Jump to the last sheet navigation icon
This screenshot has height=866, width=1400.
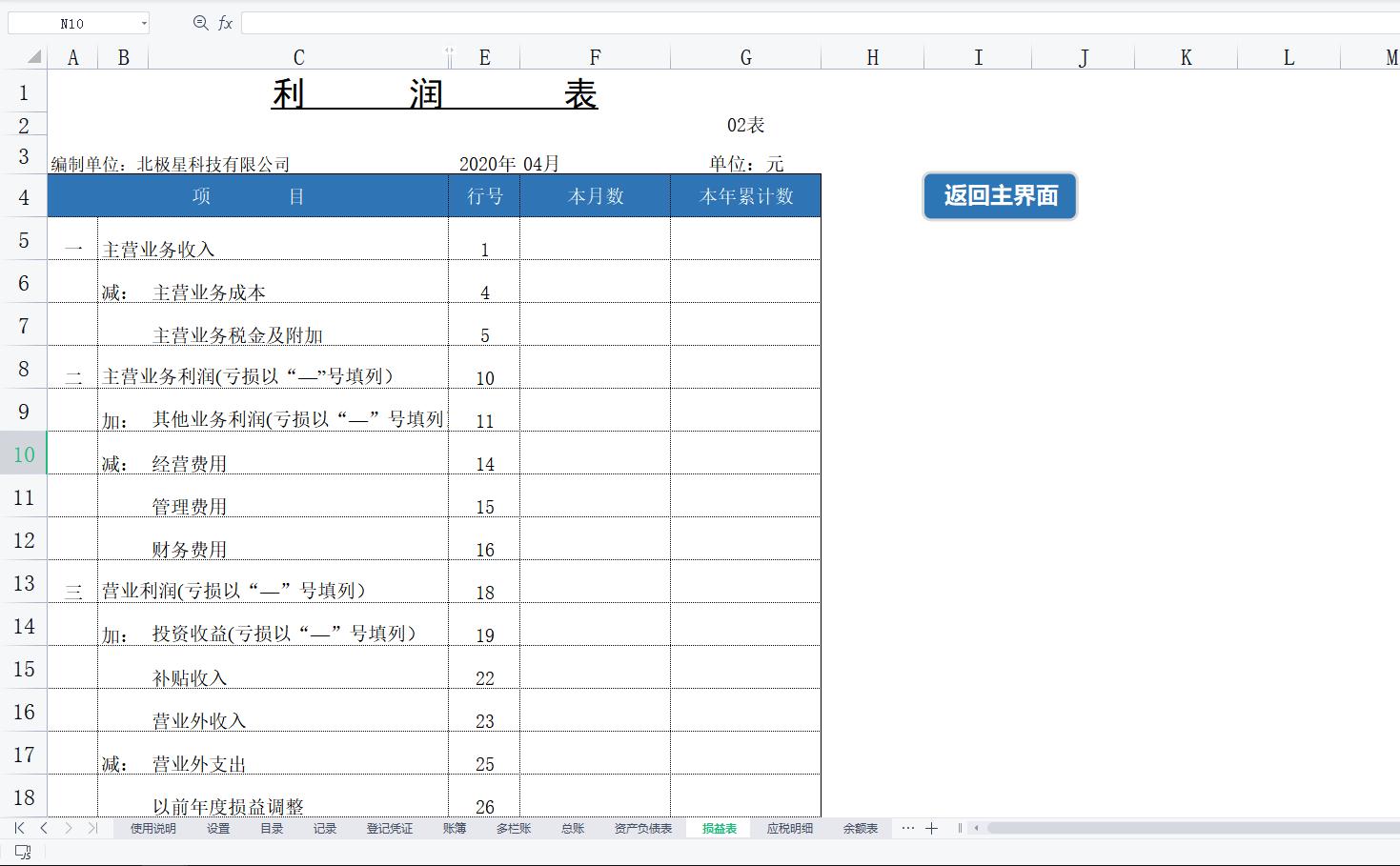tap(91, 828)
